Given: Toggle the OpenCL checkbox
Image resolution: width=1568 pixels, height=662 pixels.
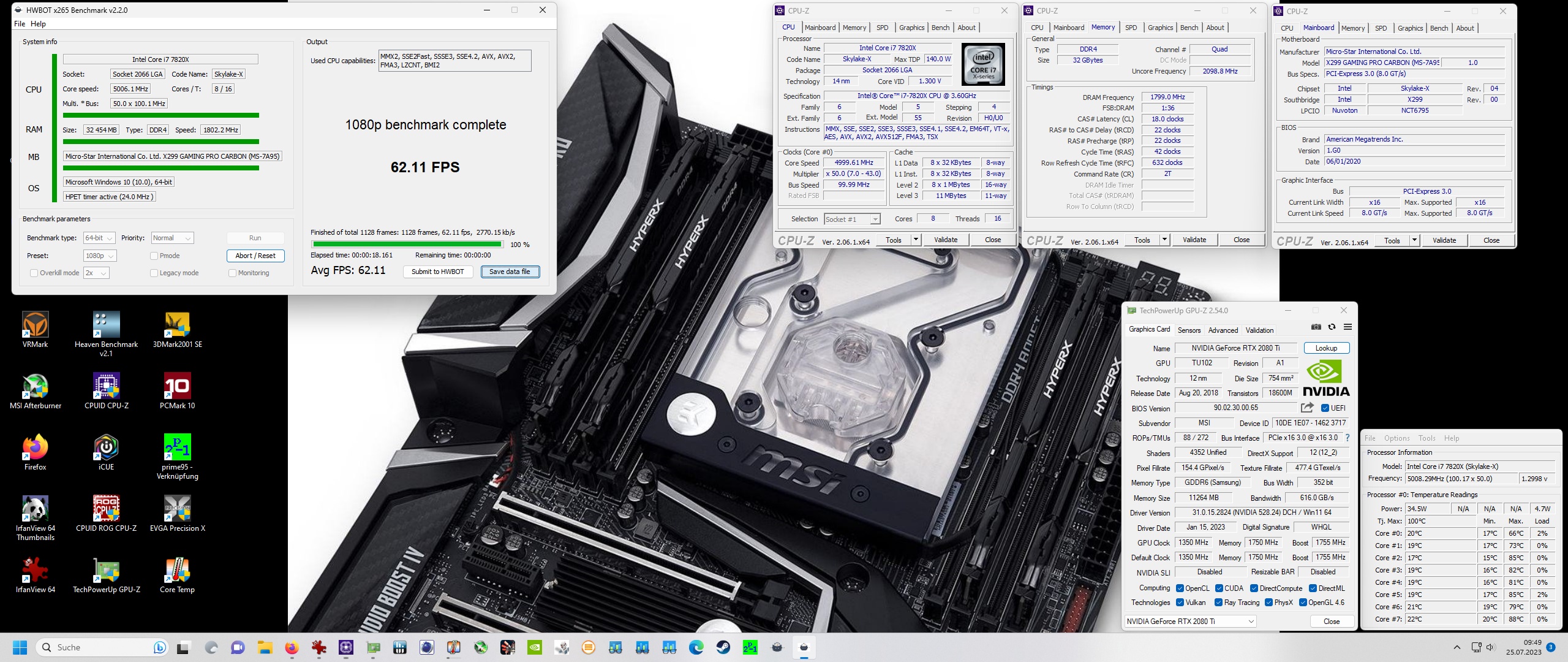Looking at the screenshot, I should click(x=1180, y=588).
